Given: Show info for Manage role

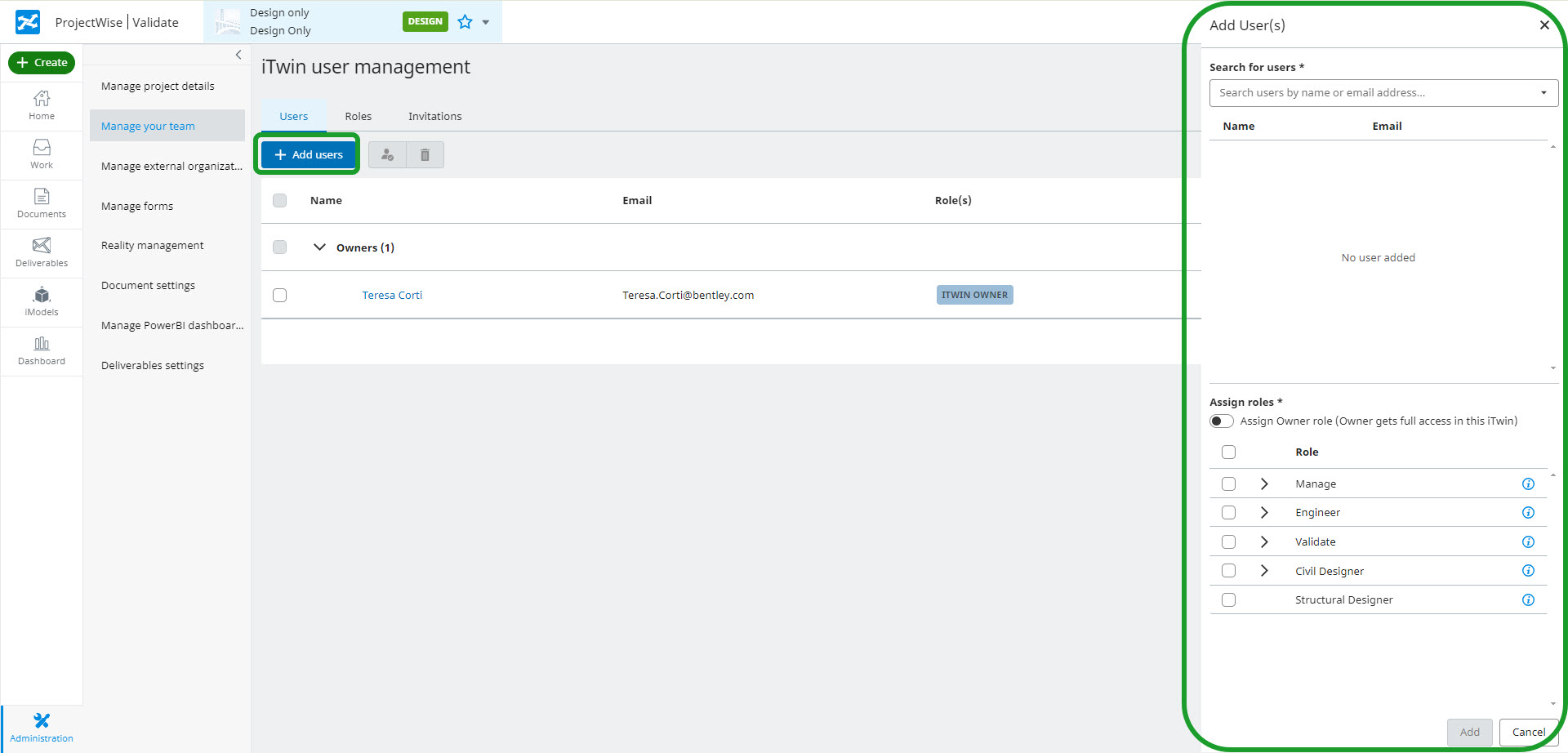Looking at the screenshot, I should coord(1528,483).
